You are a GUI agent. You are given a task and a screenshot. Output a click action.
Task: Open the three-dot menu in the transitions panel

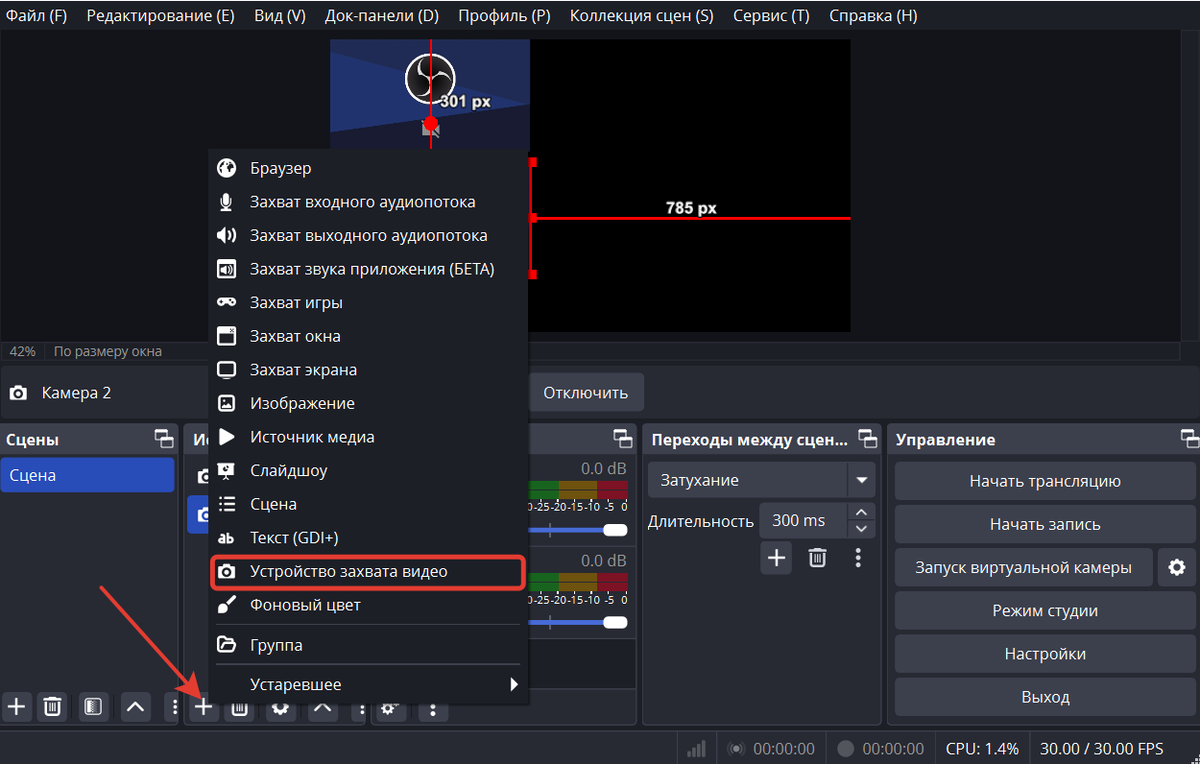pyautogui.click(x=858, y=558)
